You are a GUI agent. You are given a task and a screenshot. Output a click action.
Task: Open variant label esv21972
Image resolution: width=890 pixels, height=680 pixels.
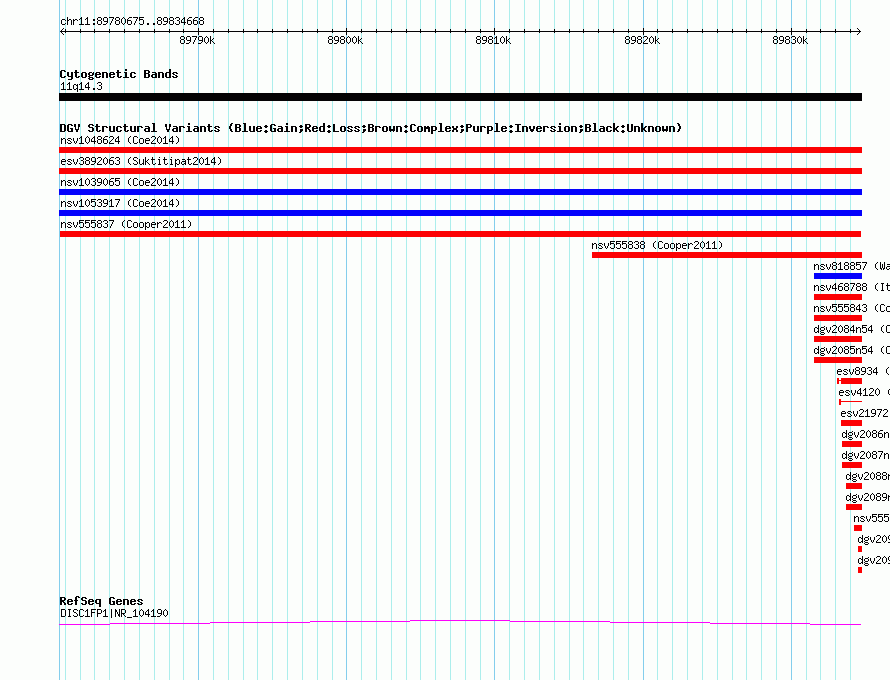pyautogui.click(x=864, y=413)
